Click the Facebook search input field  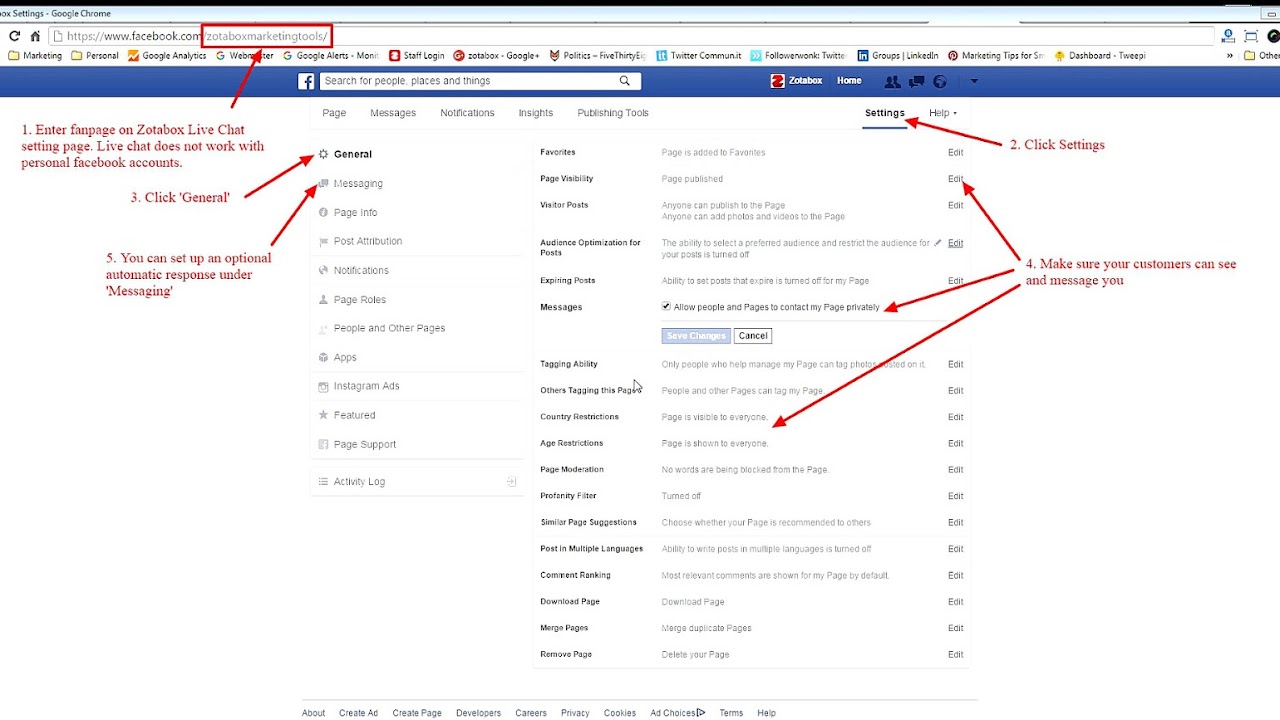[468, 81]
